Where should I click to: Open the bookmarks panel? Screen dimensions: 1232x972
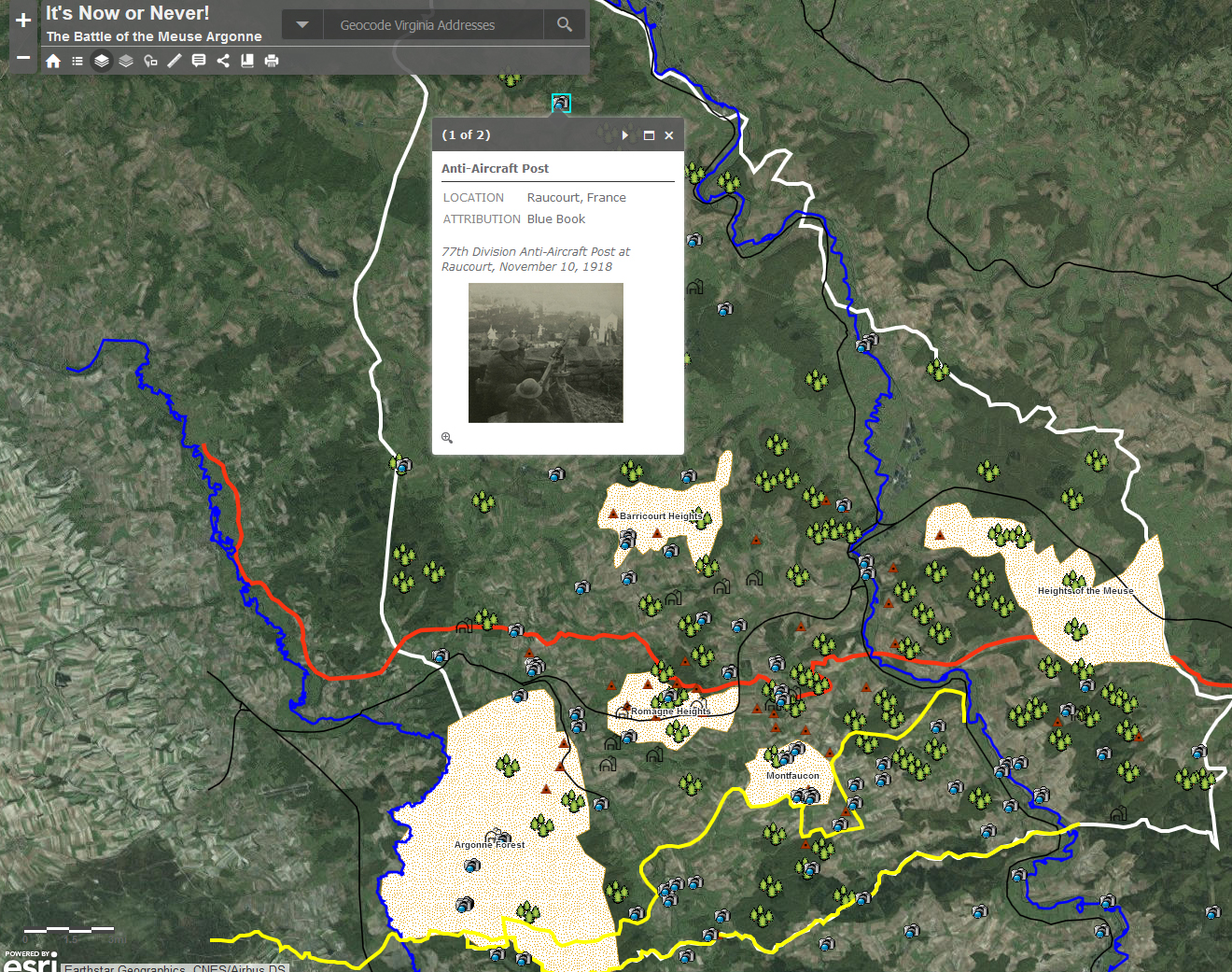(247, 61)
